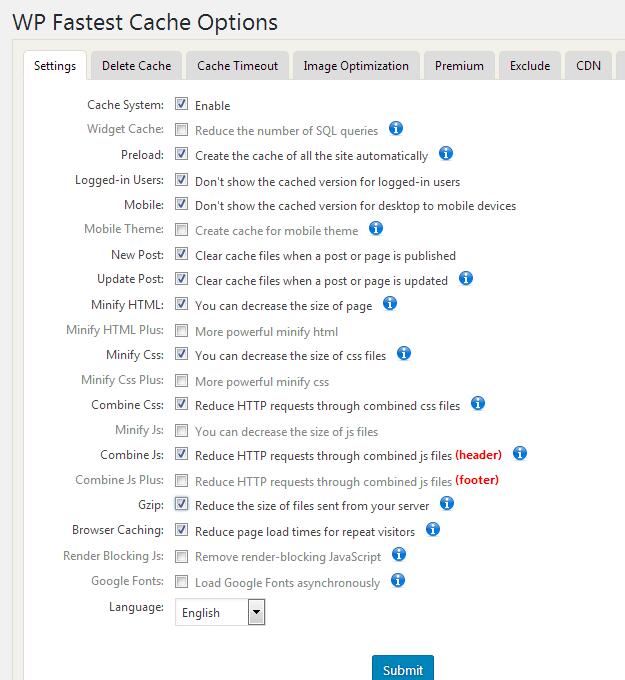The image size is (625, 680).
Task: Show info for Update Post option
Action: click(466, 278)
